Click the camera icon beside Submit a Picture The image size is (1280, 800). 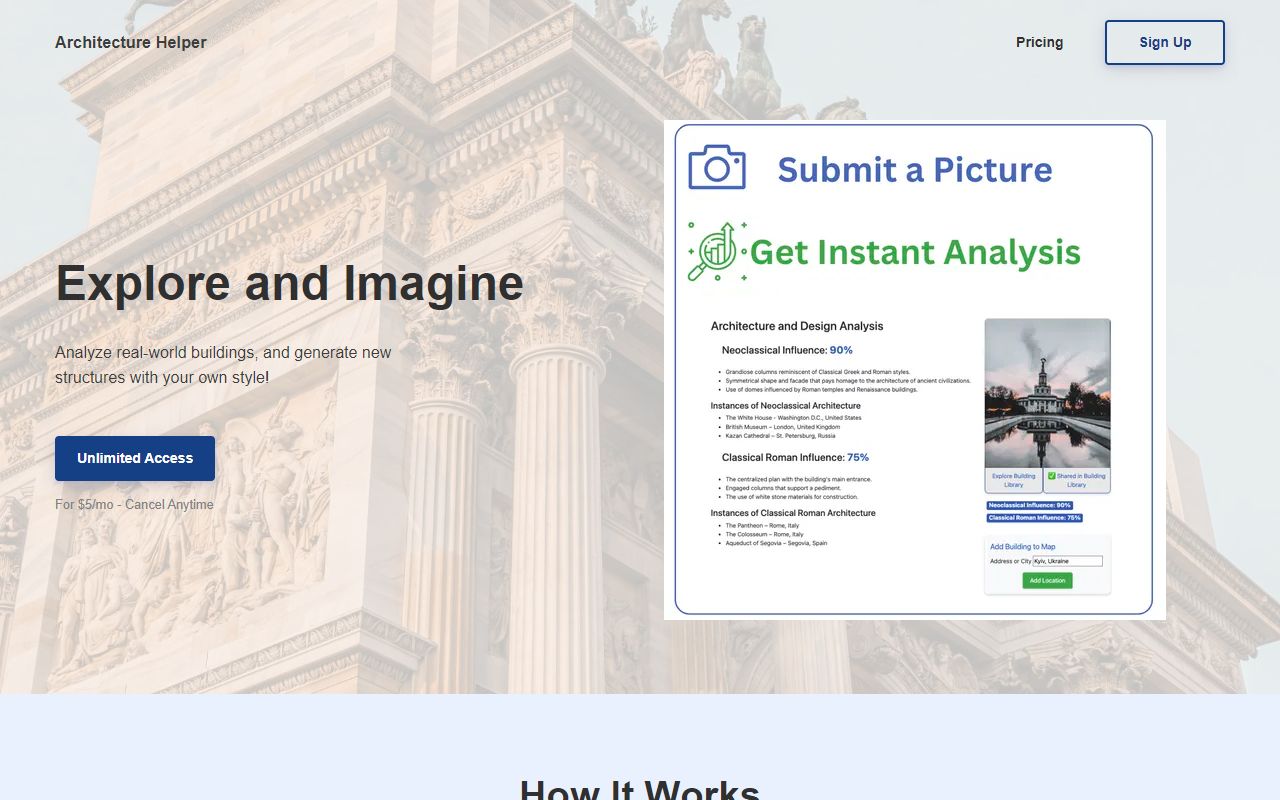coord(715,167)
